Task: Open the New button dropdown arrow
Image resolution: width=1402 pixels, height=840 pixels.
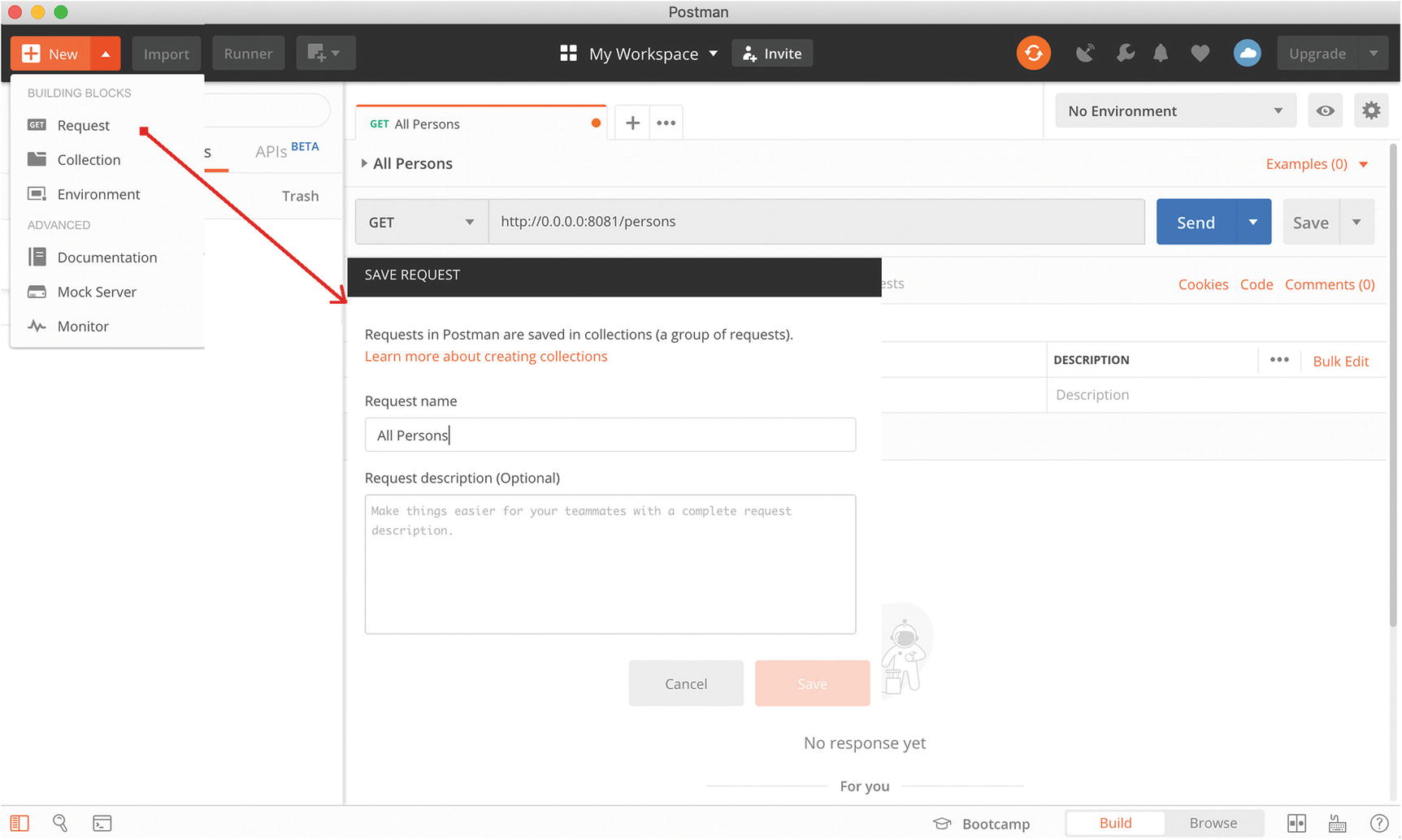Action: 106,54
